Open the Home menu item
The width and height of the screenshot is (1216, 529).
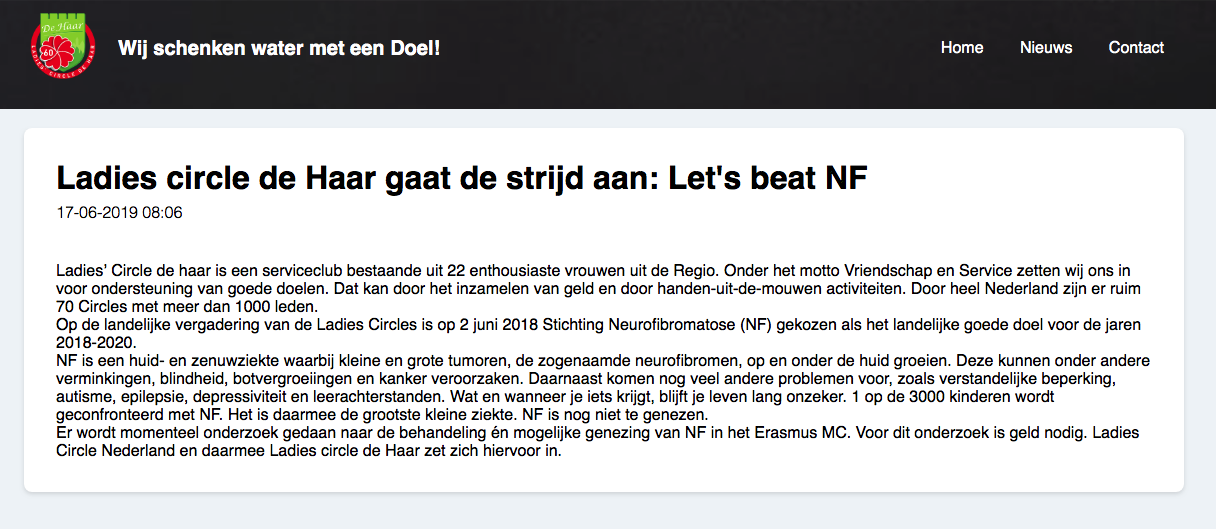(x=961, y=48)
